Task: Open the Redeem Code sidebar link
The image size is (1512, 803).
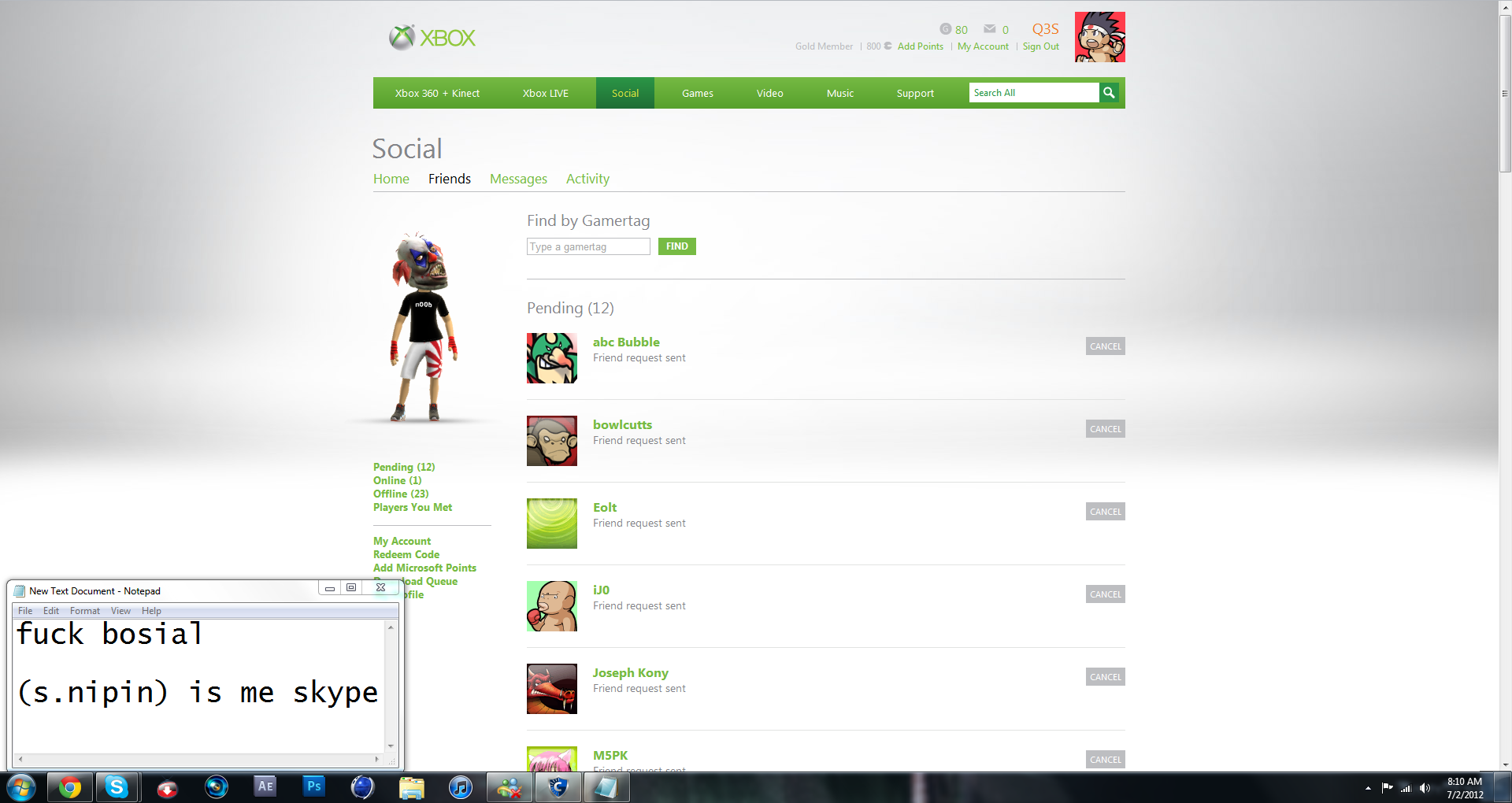Action: [x=406, y=554]
